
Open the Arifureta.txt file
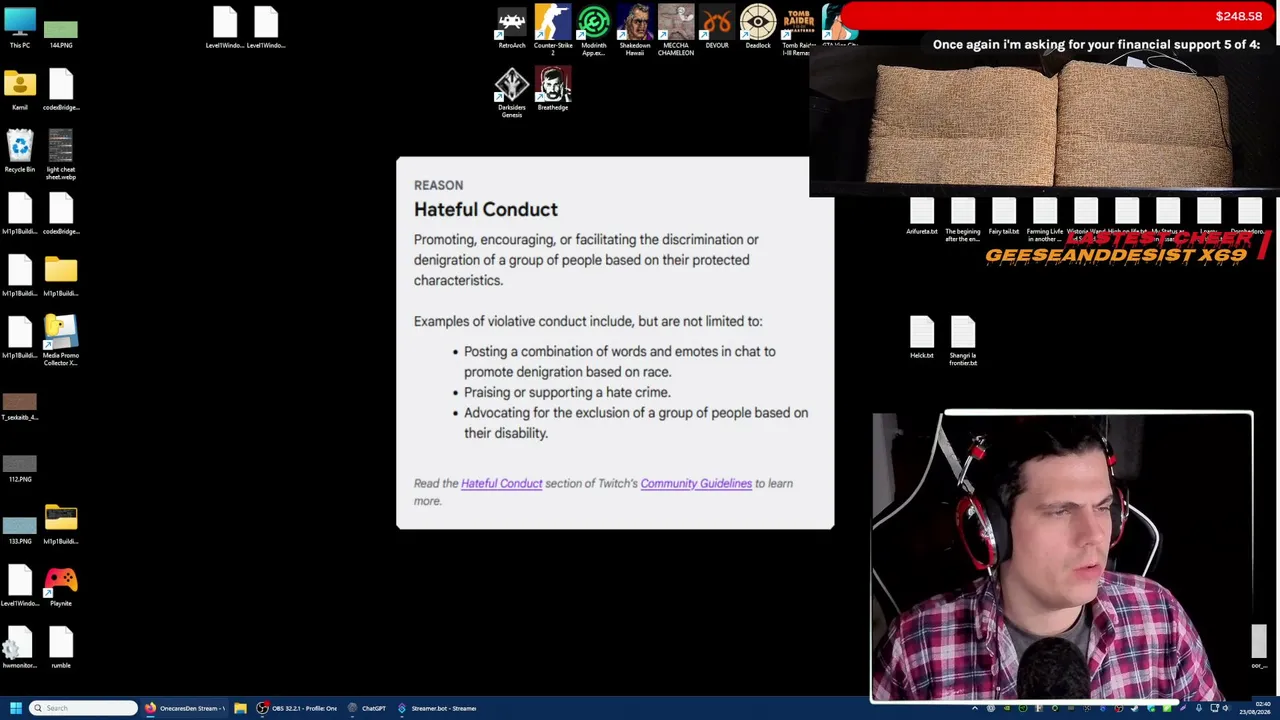(x=922, y=217)
